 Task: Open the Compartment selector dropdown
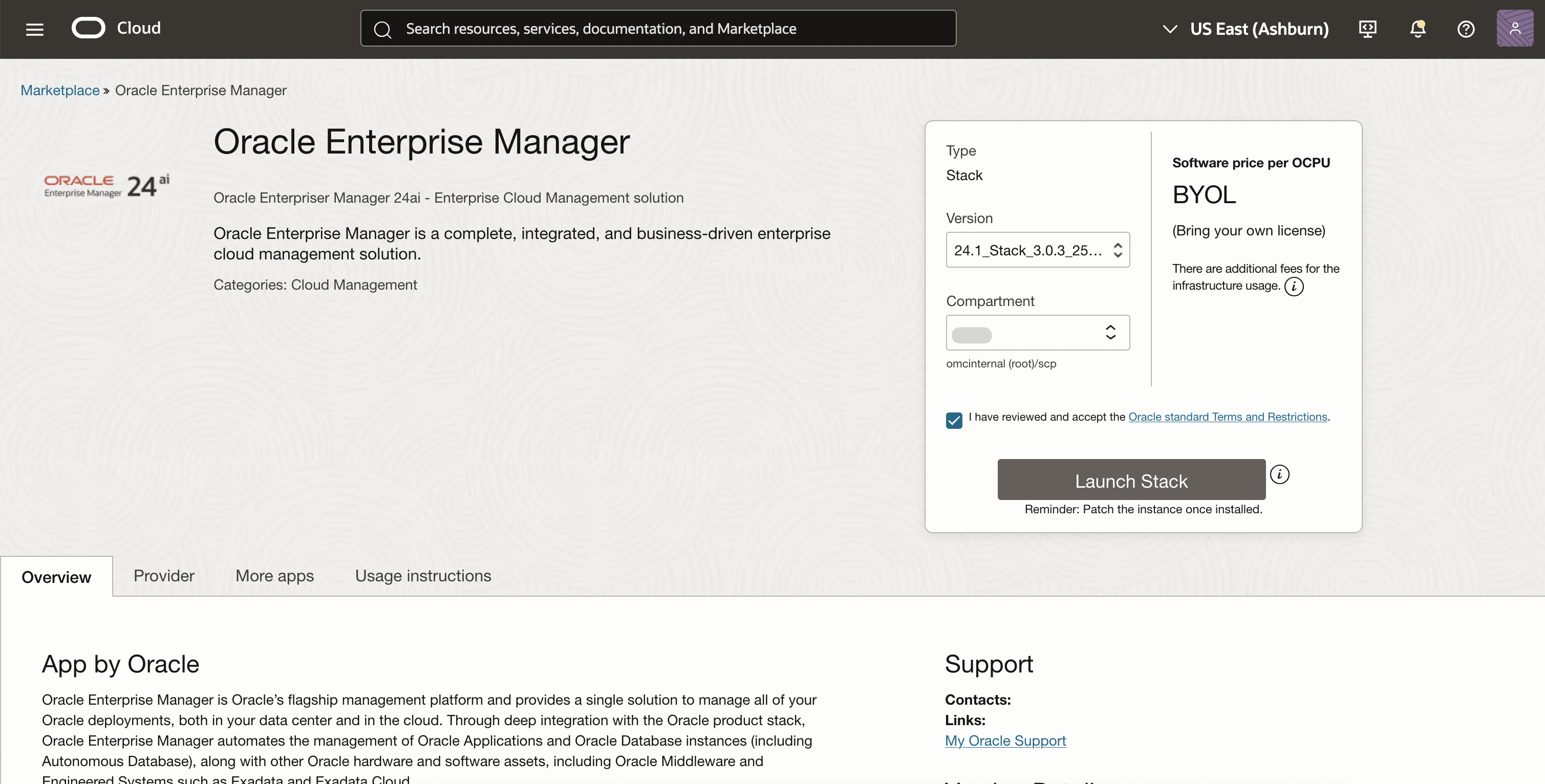[x=1038, y=333]
